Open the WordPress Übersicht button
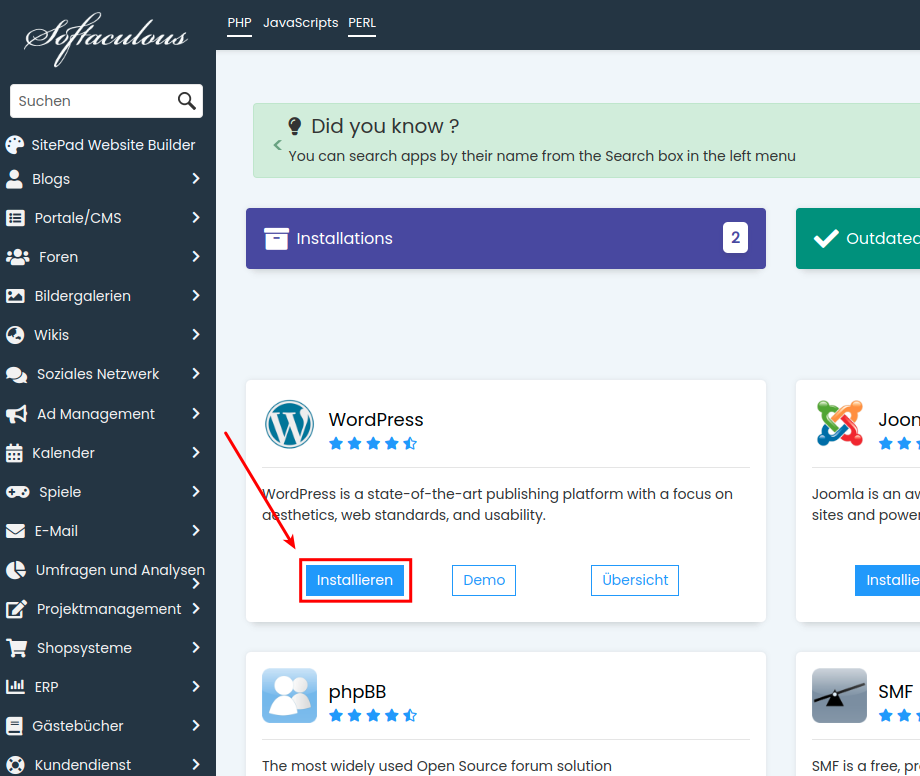 click(635, 580)
